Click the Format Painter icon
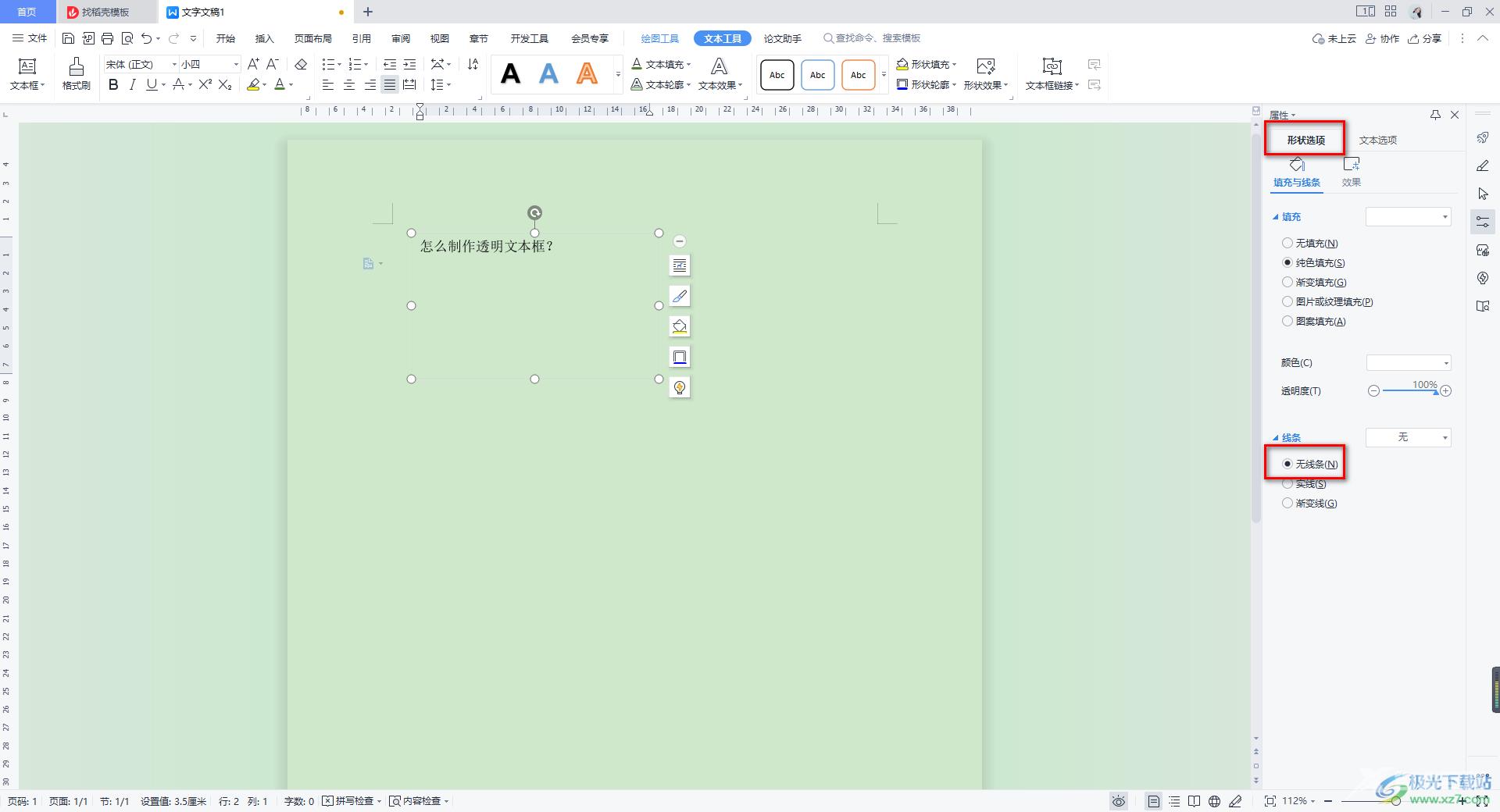 (x=76, y=74)
